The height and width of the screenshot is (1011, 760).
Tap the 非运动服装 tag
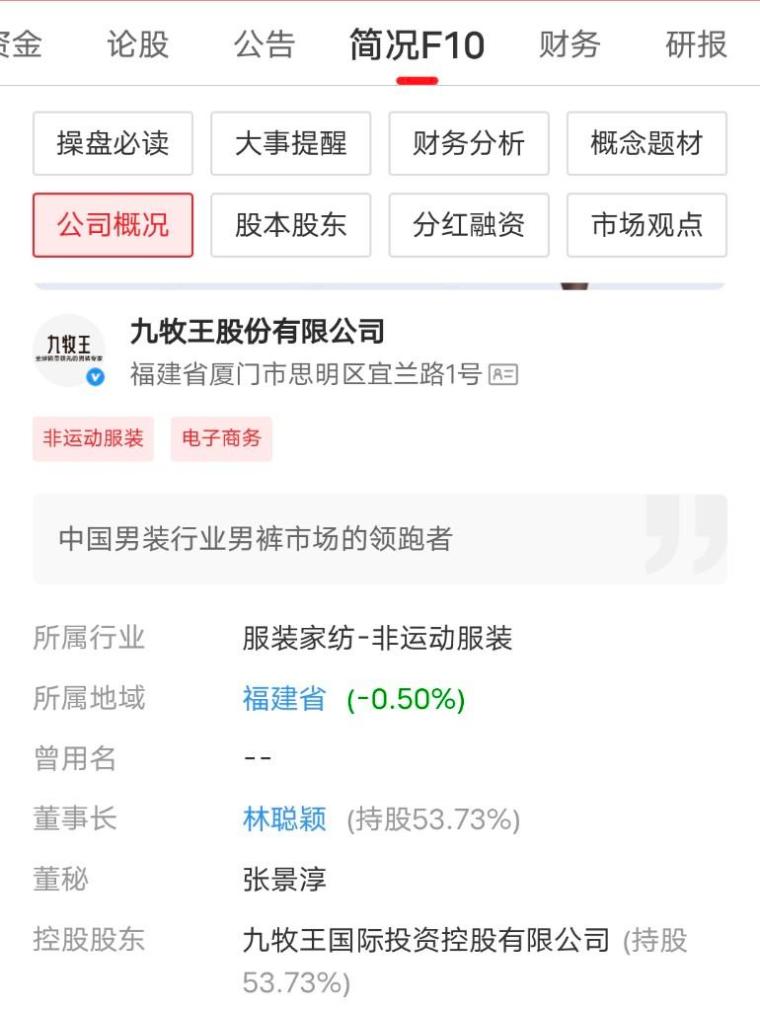(93, 438)
